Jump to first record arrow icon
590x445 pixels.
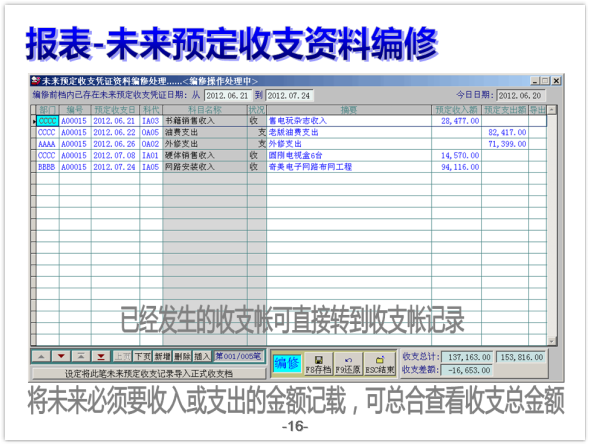[x=81, y=356]
